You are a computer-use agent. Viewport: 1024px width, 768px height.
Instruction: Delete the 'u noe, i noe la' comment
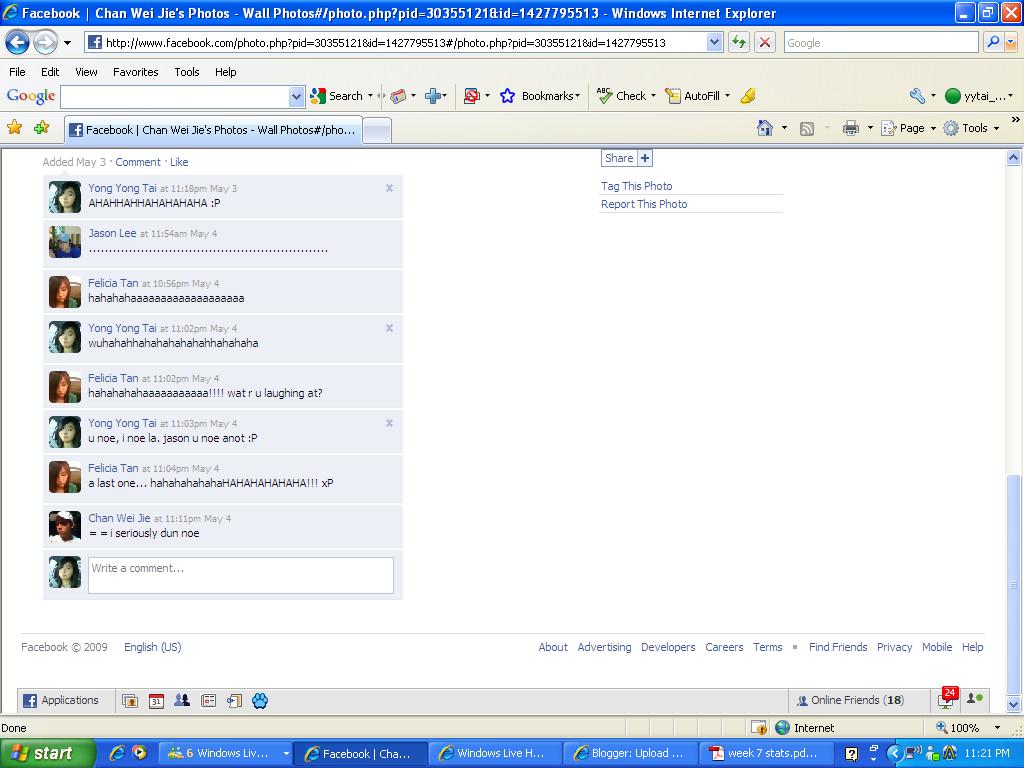click(389, 423)
